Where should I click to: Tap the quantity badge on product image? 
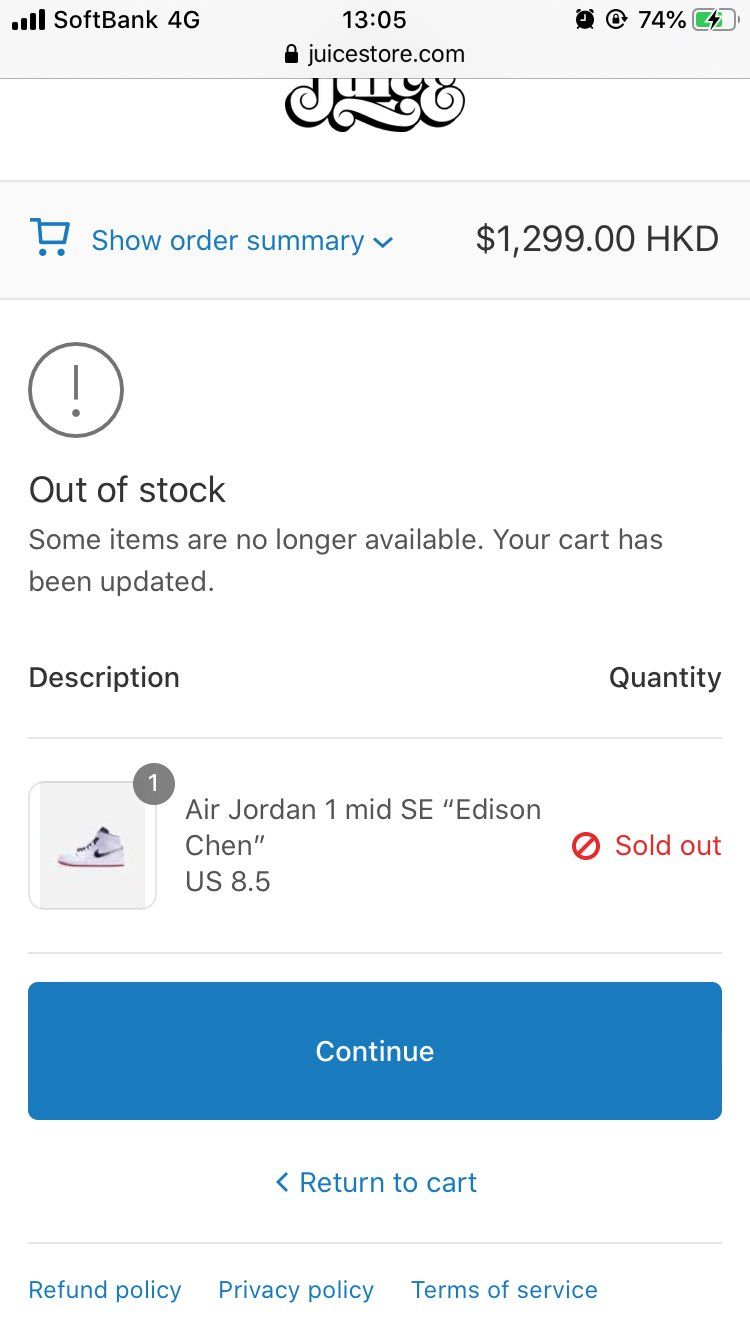(x=154, y=784)
